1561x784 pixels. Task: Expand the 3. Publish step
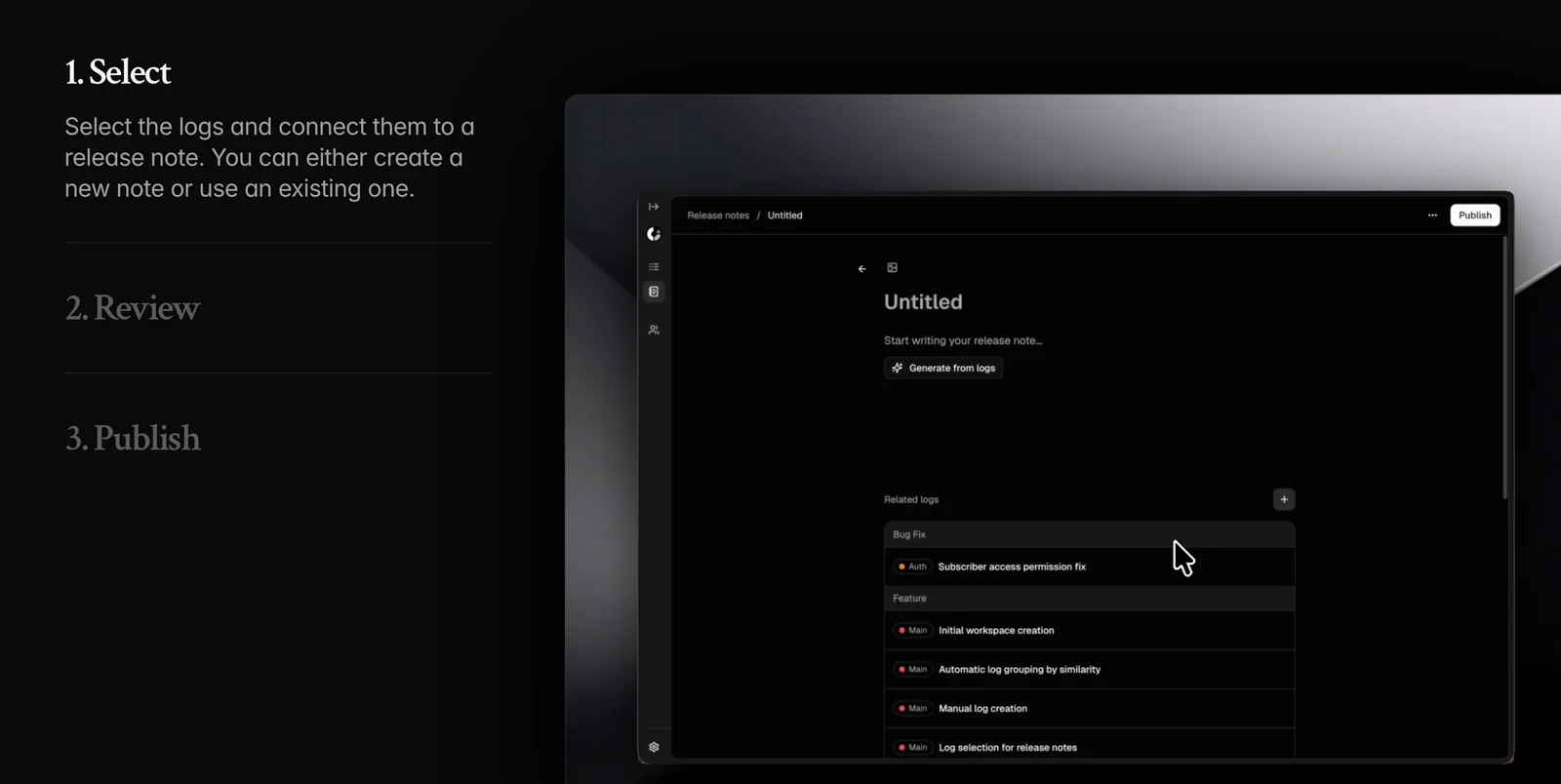pyautogui.click(x=133, y=439)
